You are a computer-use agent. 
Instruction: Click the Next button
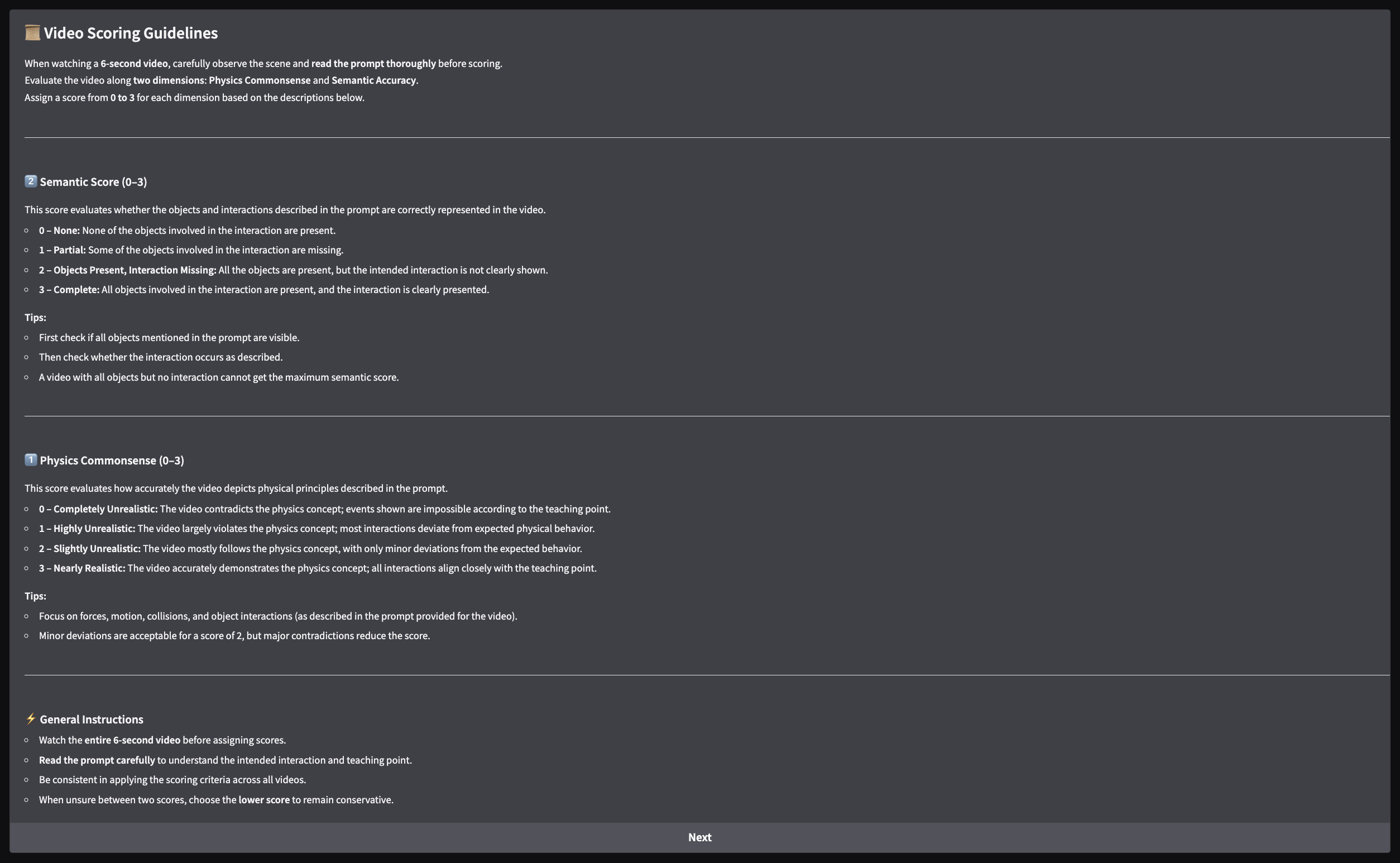[699, 837]
